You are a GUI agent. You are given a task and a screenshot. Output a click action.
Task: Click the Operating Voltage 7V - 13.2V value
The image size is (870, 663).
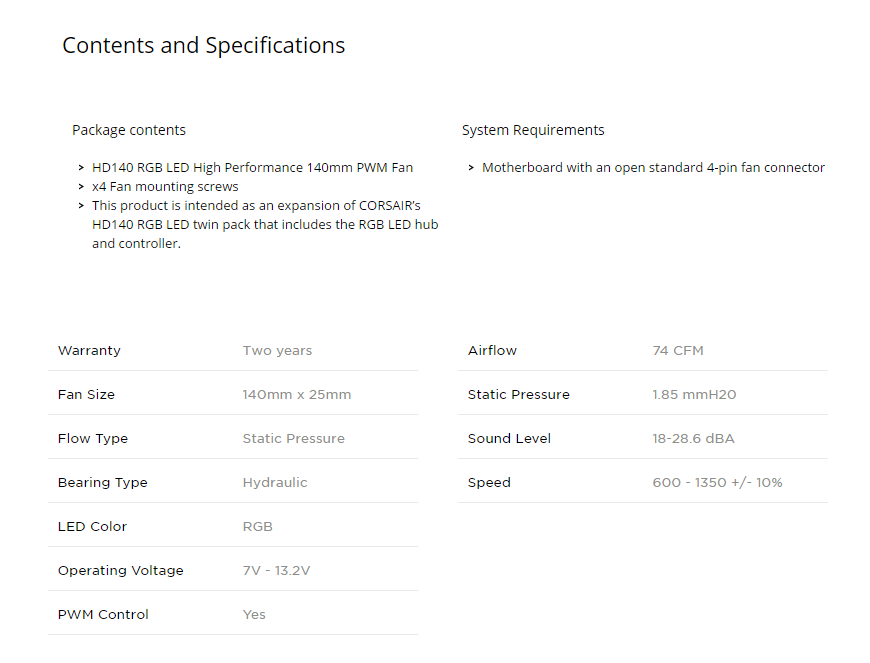pos(276,570)
